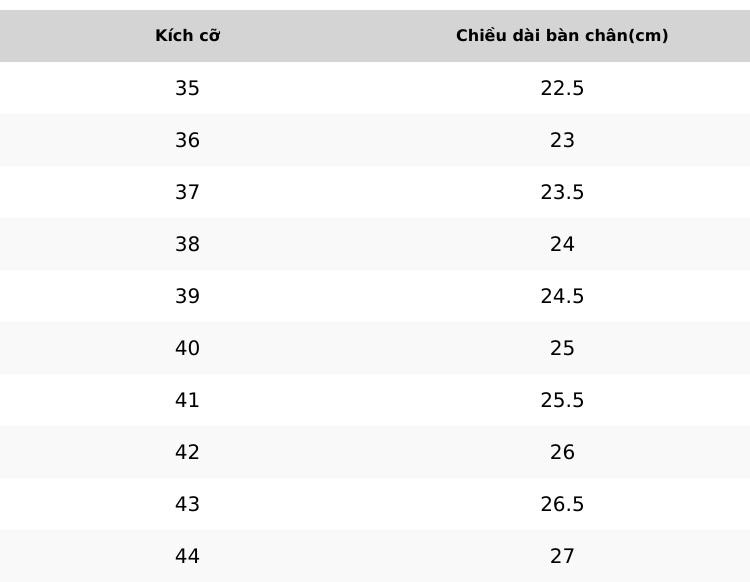Select size 40 cell
The image size is (750, 582).
[188, 348]
